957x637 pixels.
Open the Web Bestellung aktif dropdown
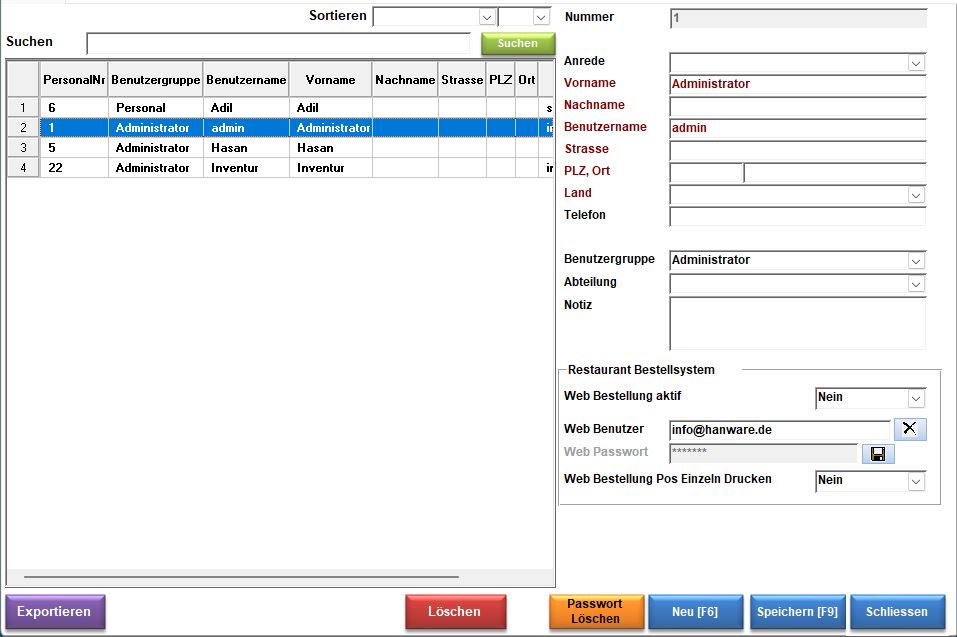click(915, 398)
